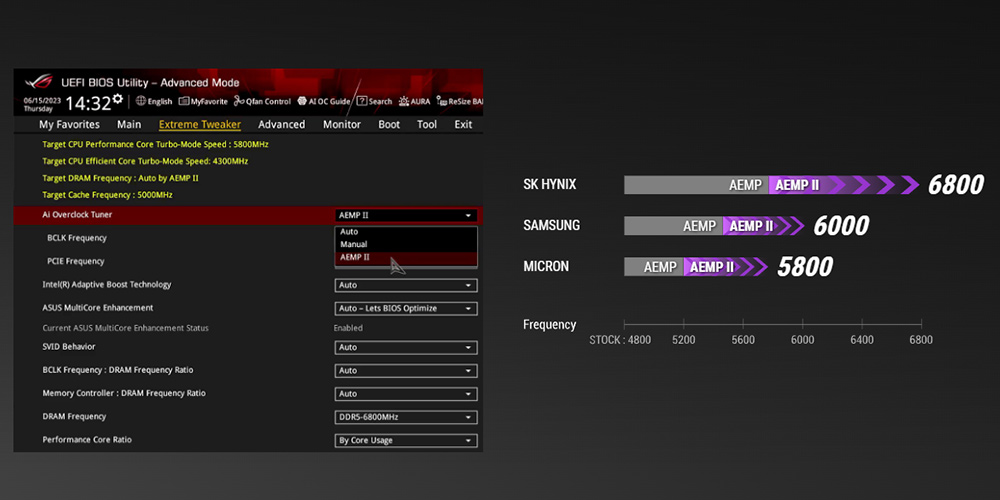This screenshot has height=500, width=1000.
Task: Select the BCLK Frequency row label
Action: (77, 238)
